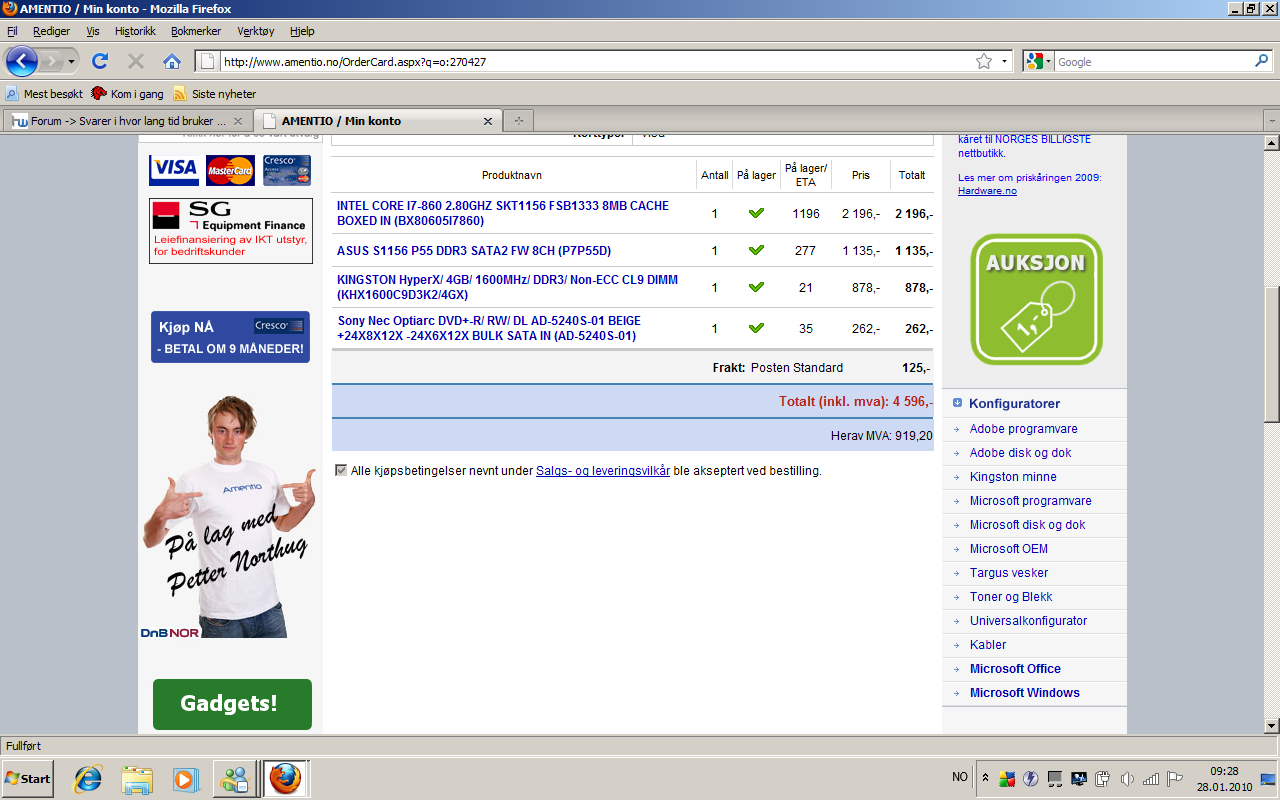
Task: Close the AMENTIO / Min konto tab
Action: (488, 121)
